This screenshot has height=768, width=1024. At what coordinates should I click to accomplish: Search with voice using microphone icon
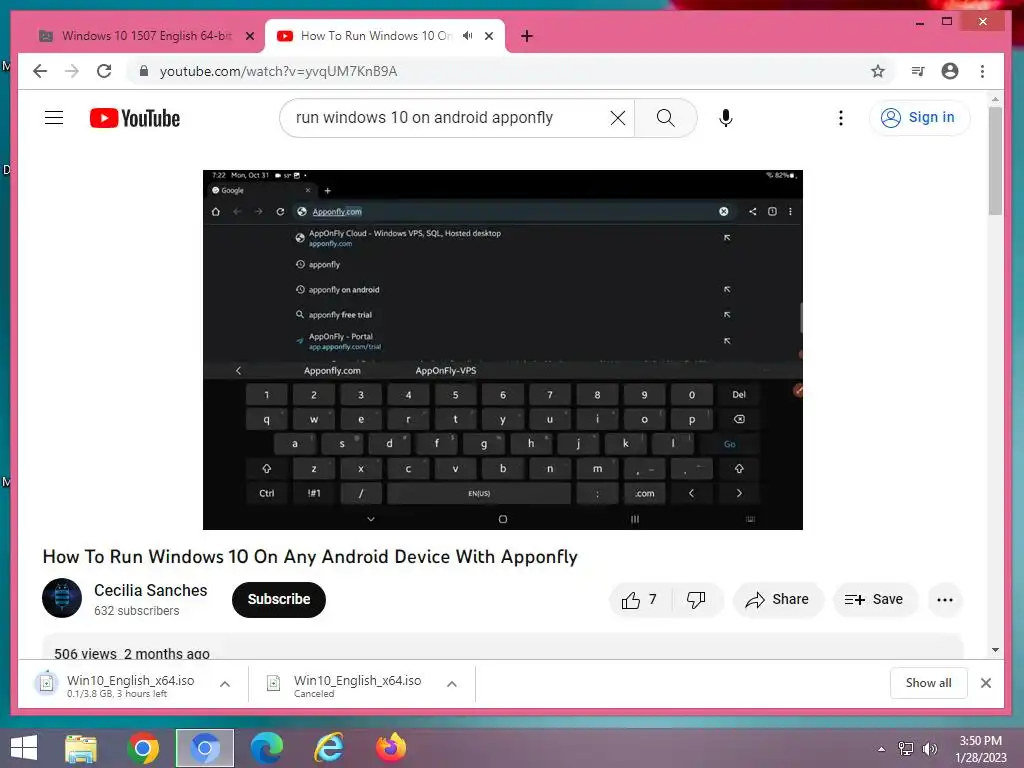point(726,118)
